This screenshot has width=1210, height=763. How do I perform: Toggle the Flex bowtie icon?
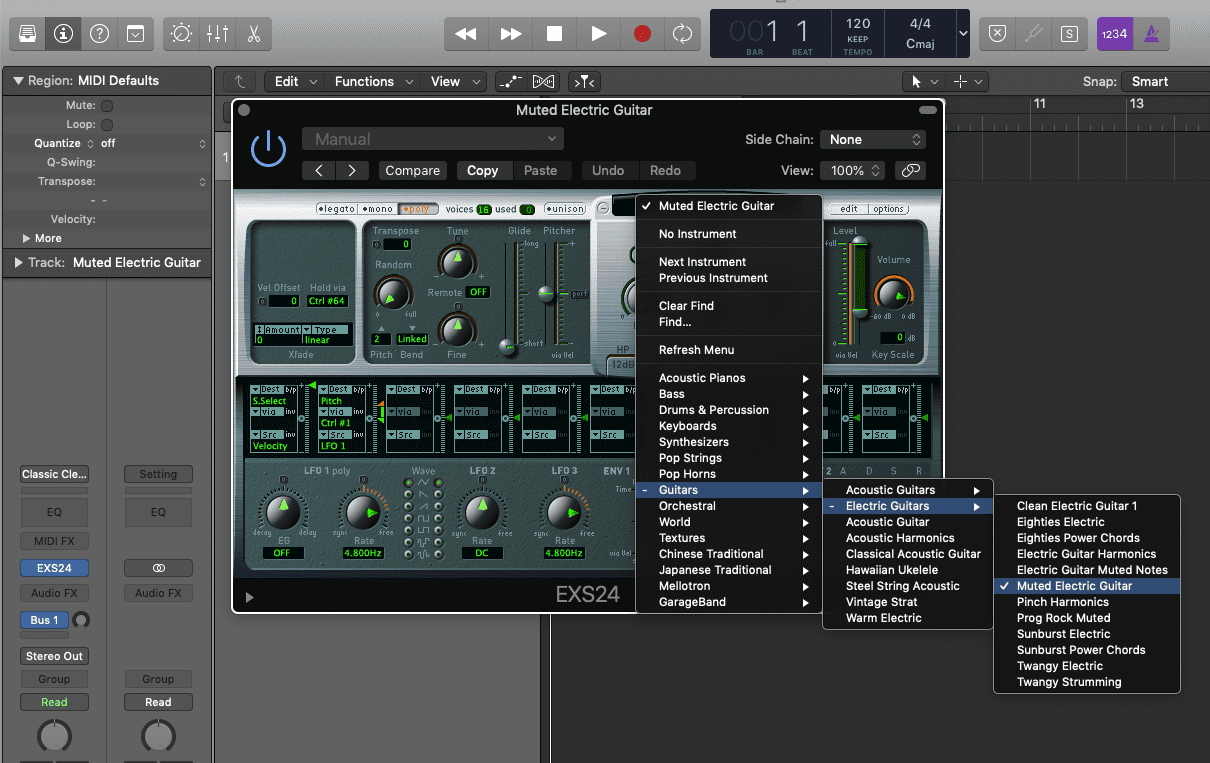[x=543, y=81]
